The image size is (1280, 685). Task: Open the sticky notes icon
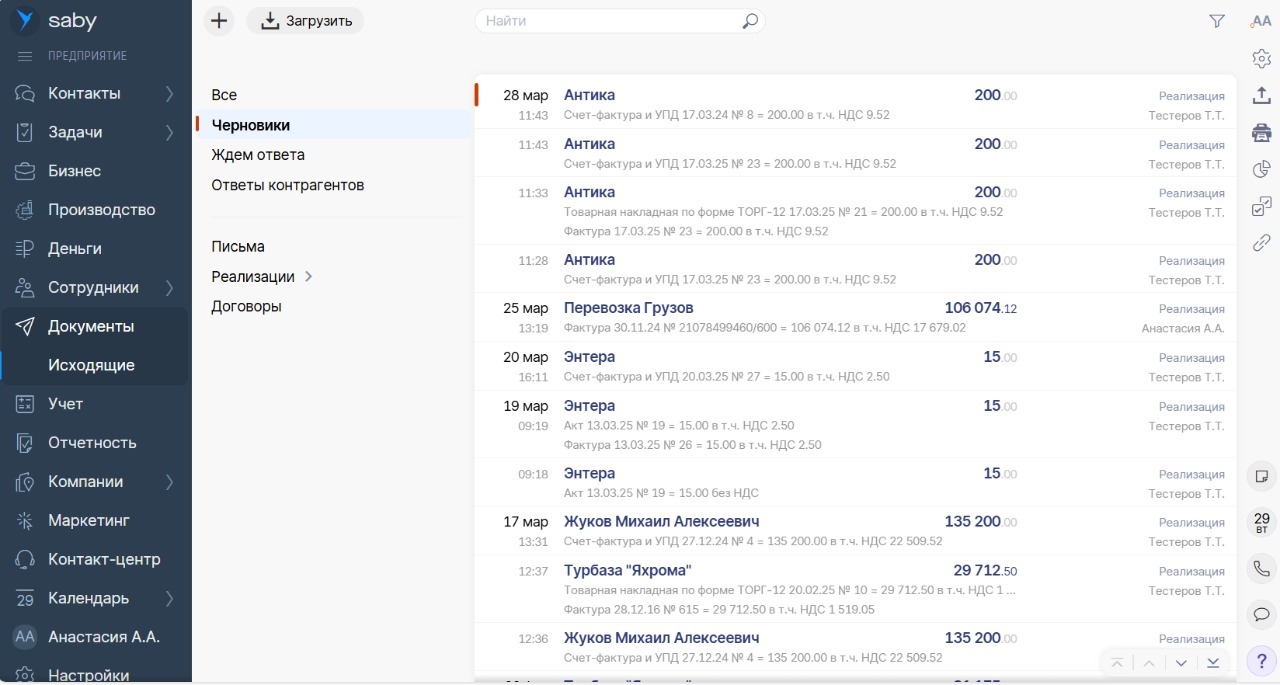[1262, 476]
